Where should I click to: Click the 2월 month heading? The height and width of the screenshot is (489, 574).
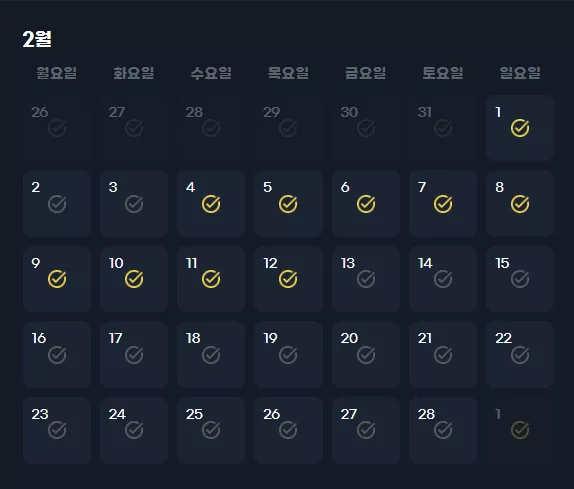coord(37,38)
